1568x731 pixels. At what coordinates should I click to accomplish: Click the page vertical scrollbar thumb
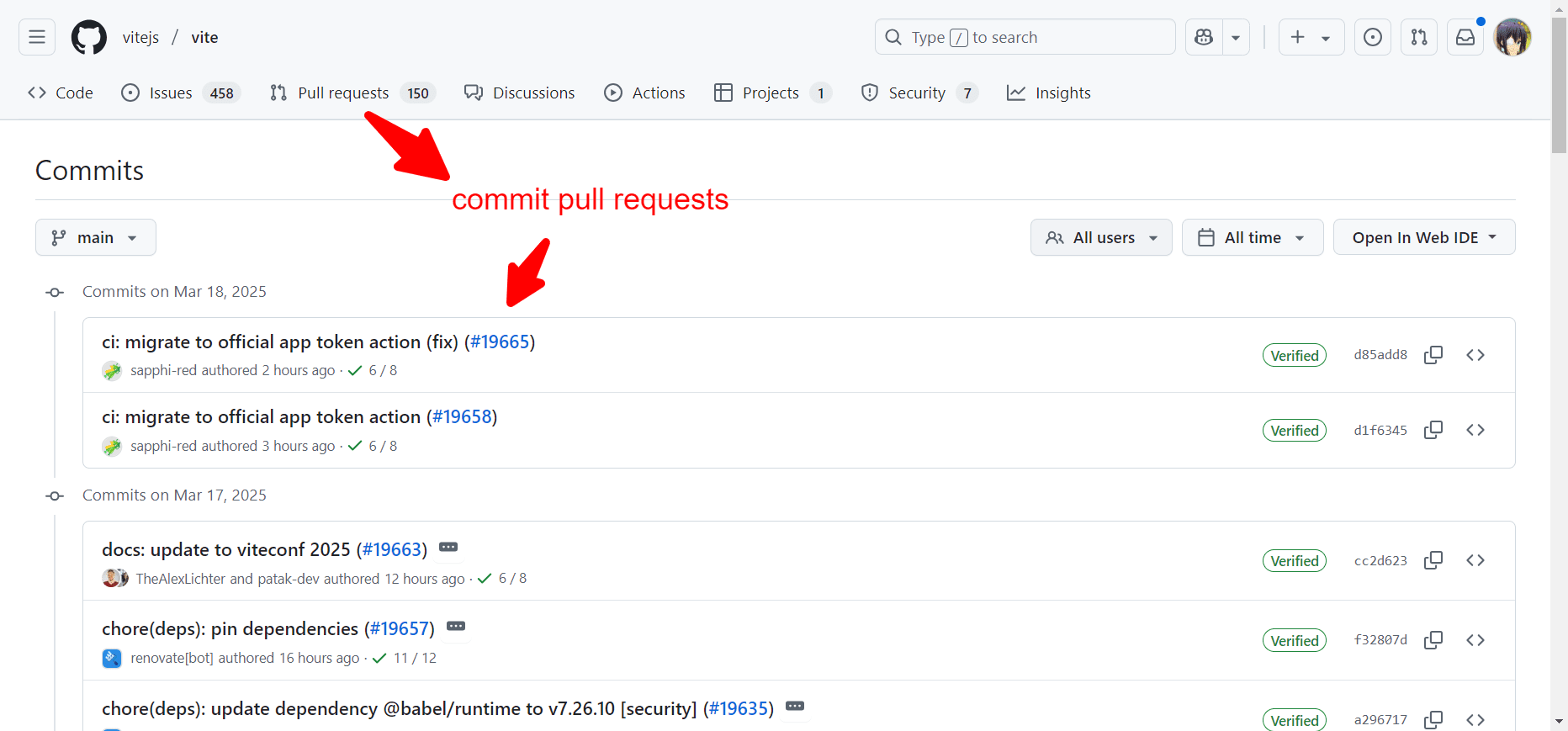1559,86
